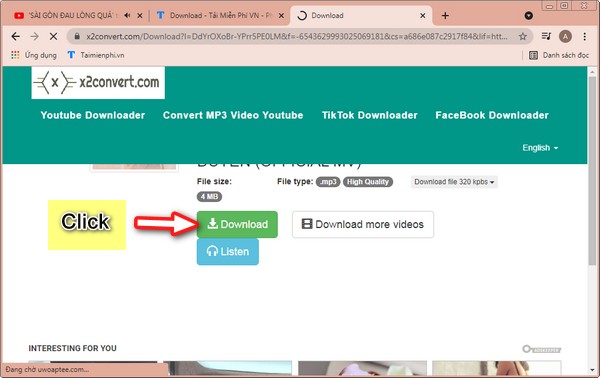Click the .mp3 file type badge
600x378 pixels.
click(328, 182)
